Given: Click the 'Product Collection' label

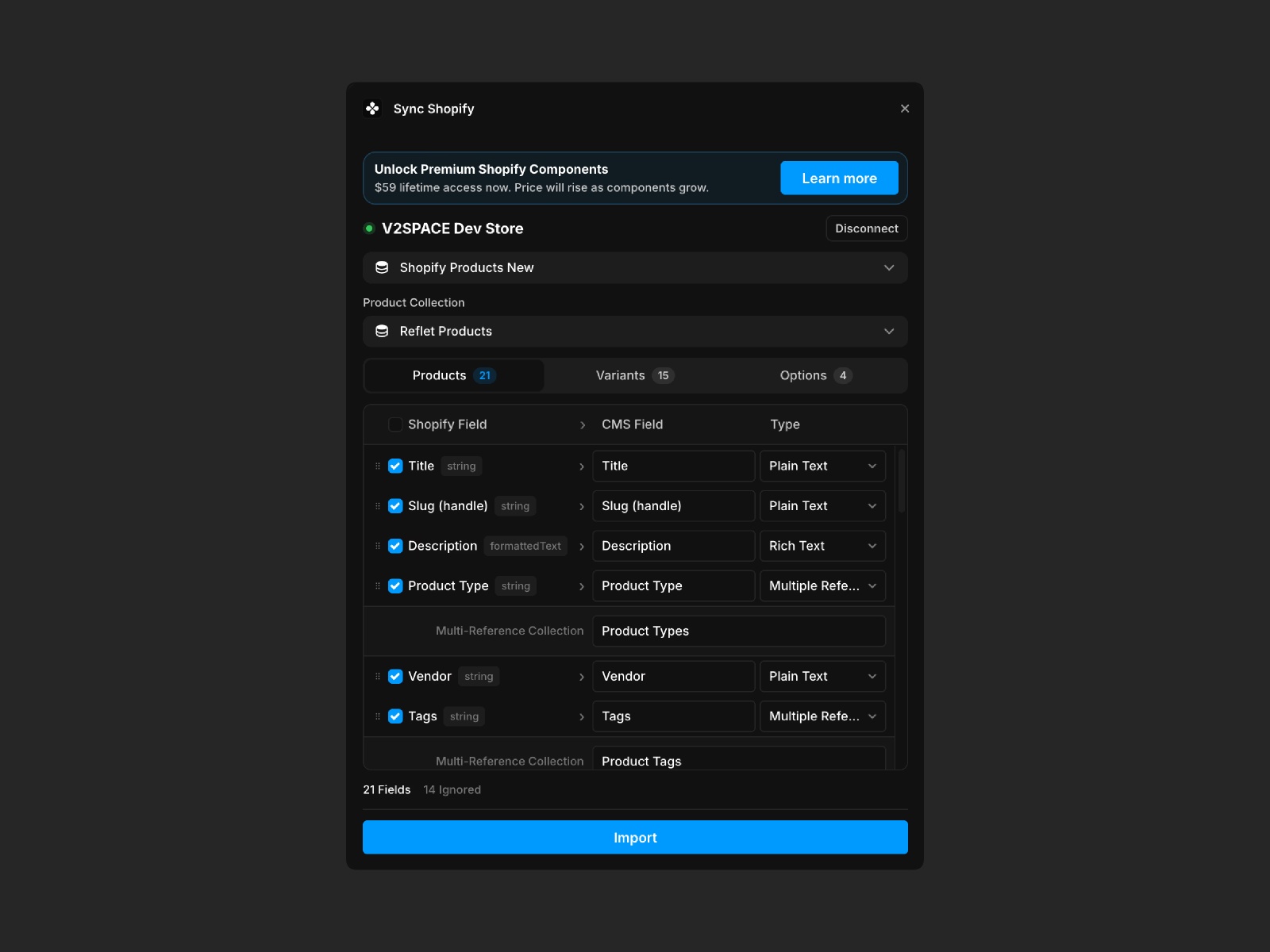Looking at the screenshot, I should [x=414, y=303].
